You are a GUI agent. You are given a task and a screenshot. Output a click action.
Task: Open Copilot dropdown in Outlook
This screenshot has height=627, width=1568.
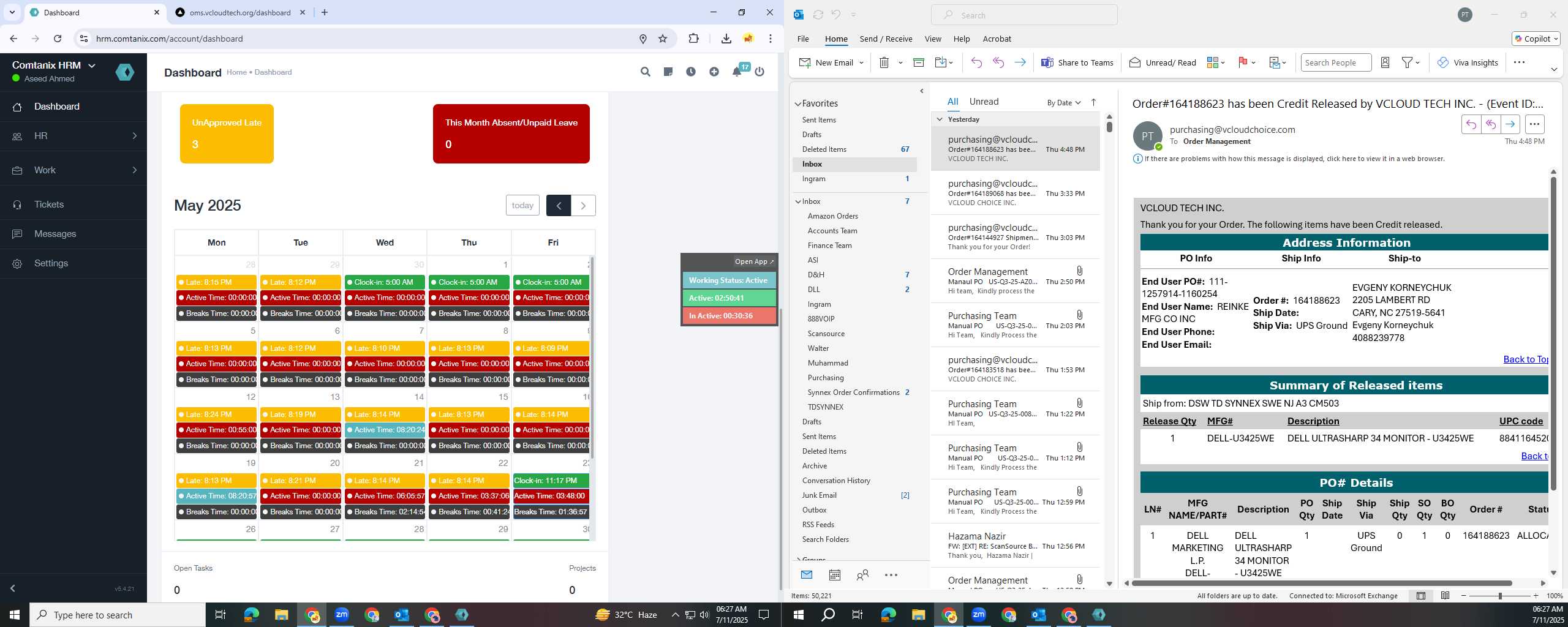click(1536, 39)
